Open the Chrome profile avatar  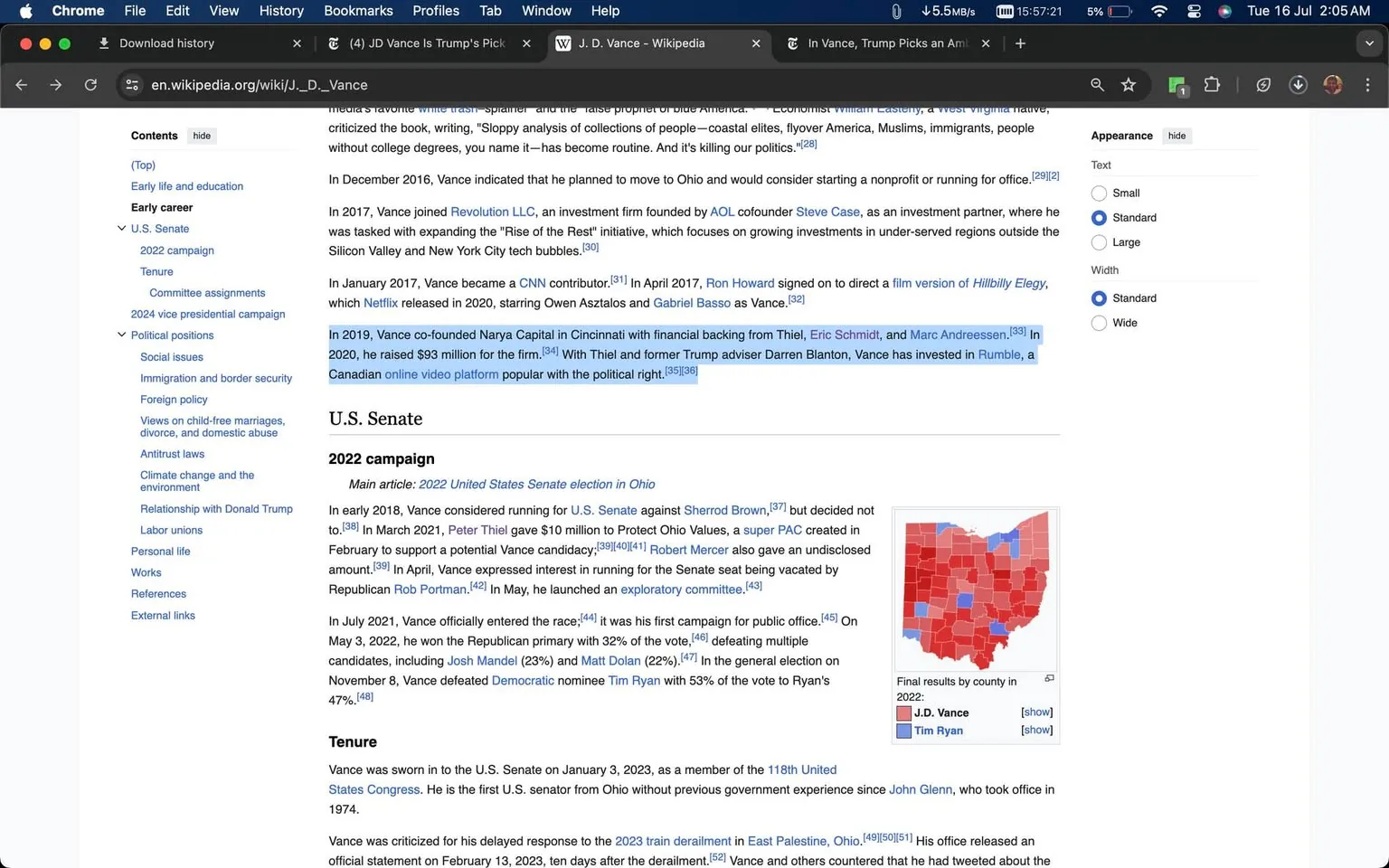point(1333,84)
